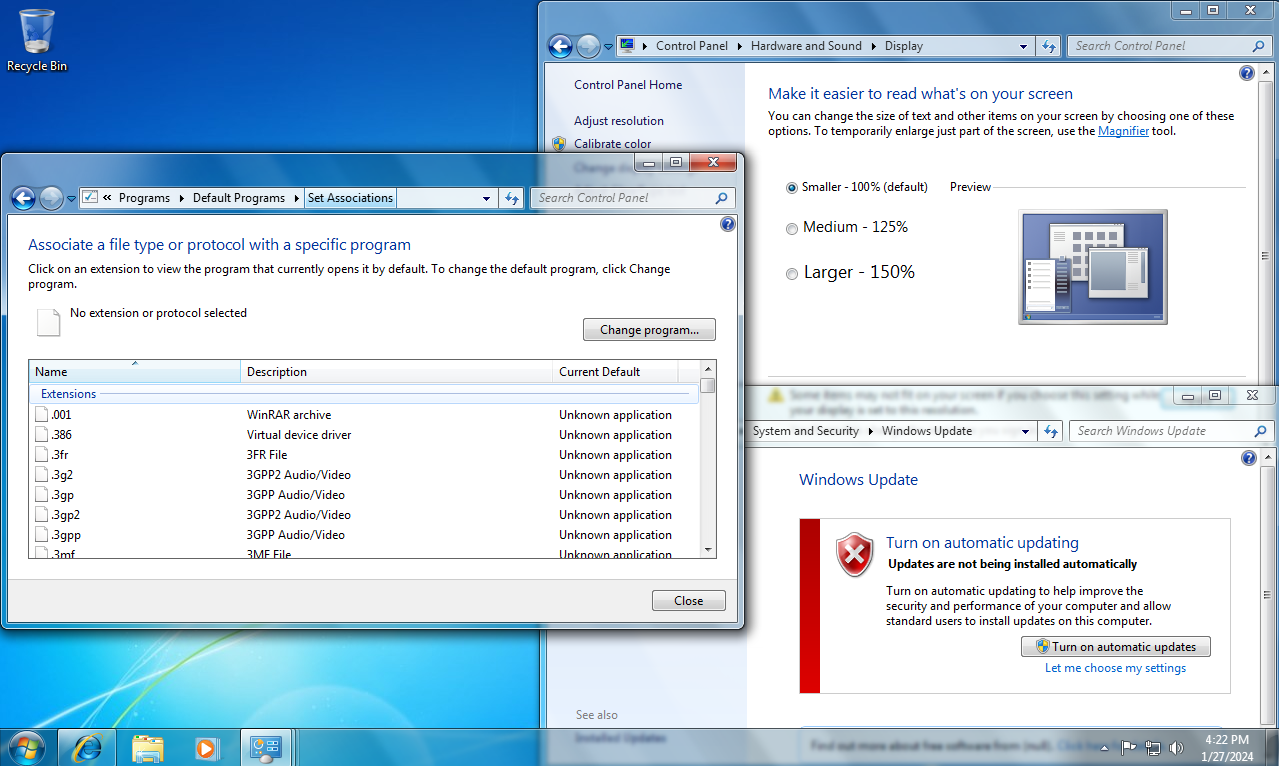Image resolution: width=1279 pixels, height=766 pixels.
Task: Select the .386 Virtual device driver row
Action: (x=364, y=435)
